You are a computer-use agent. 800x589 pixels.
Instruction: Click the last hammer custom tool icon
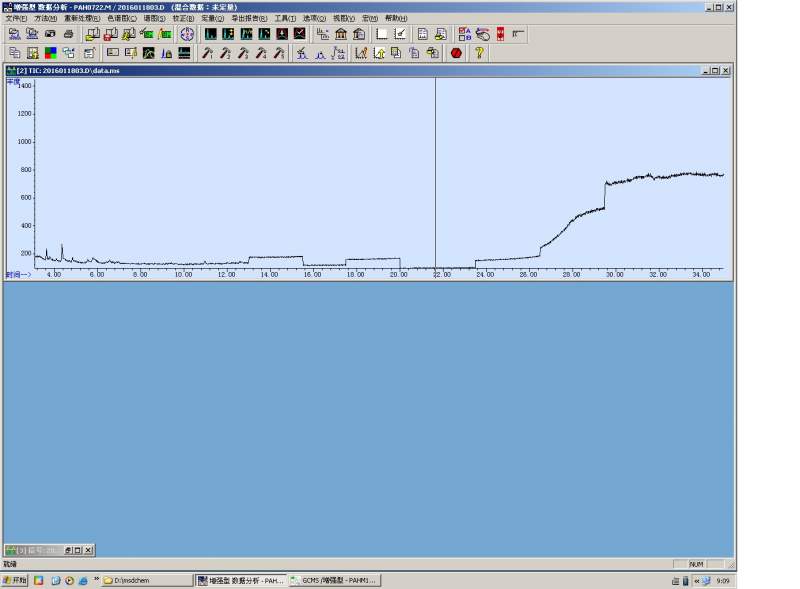click(279, 53)
